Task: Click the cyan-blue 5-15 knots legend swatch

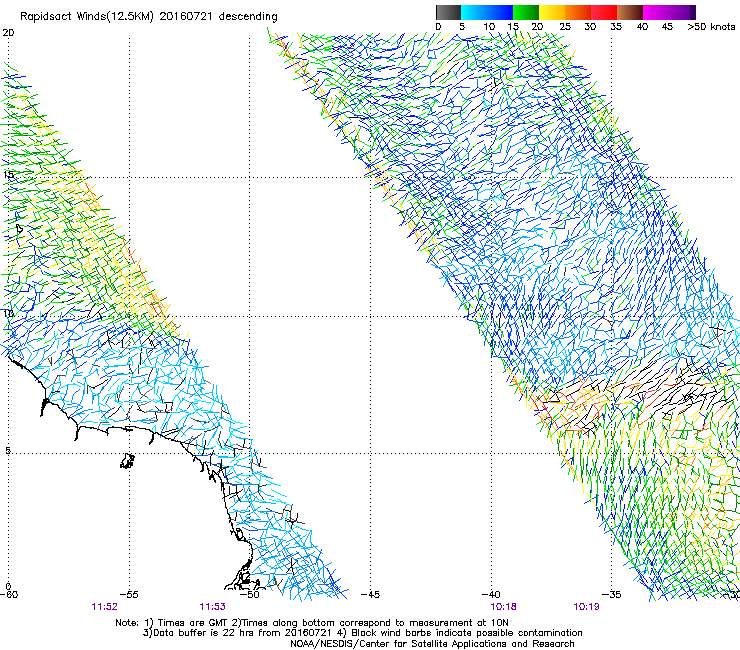Action: point(487,12)
